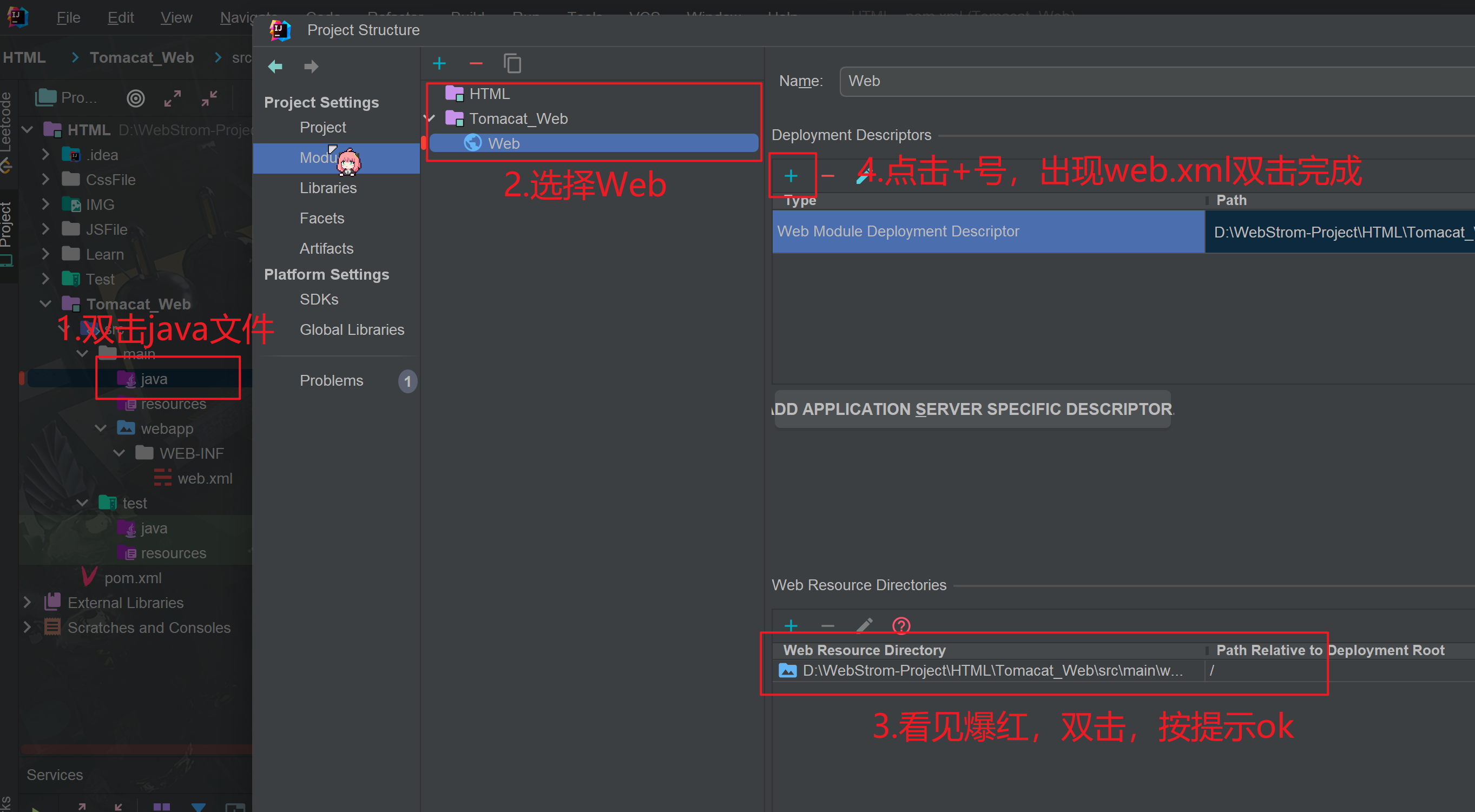Select Web Module Deployment Descriptor row
The height and width of the screenshot is (812, 1475).
pyautogui.click(x=989, y=232)
